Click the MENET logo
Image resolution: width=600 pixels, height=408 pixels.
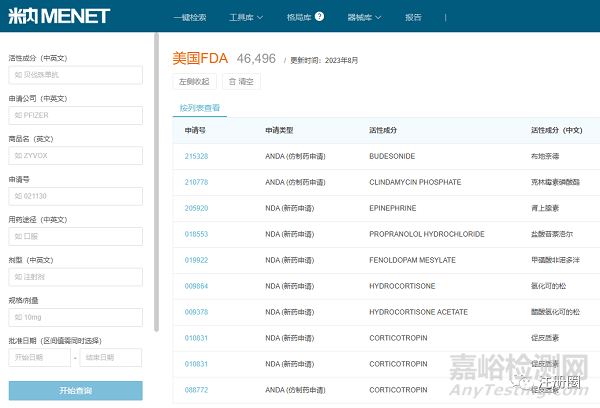point(58,16)
